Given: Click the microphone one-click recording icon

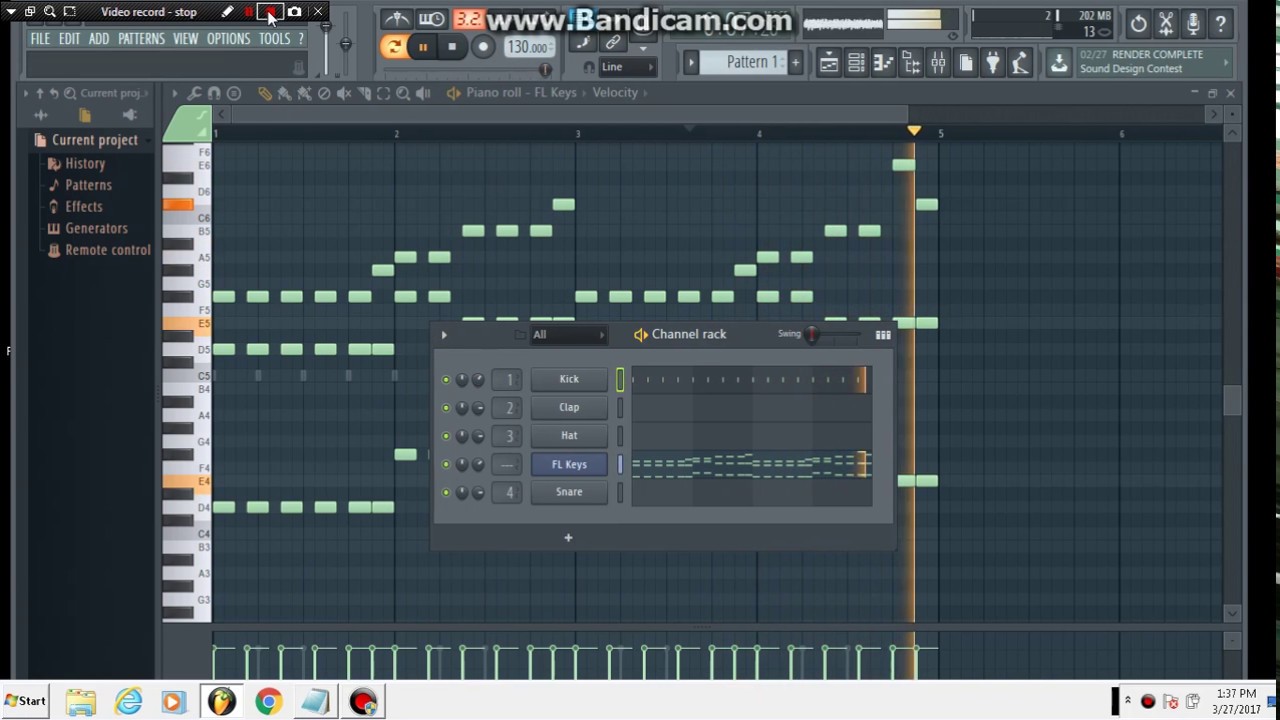Looking at the screenshot, I should [x=1193, y=24].
